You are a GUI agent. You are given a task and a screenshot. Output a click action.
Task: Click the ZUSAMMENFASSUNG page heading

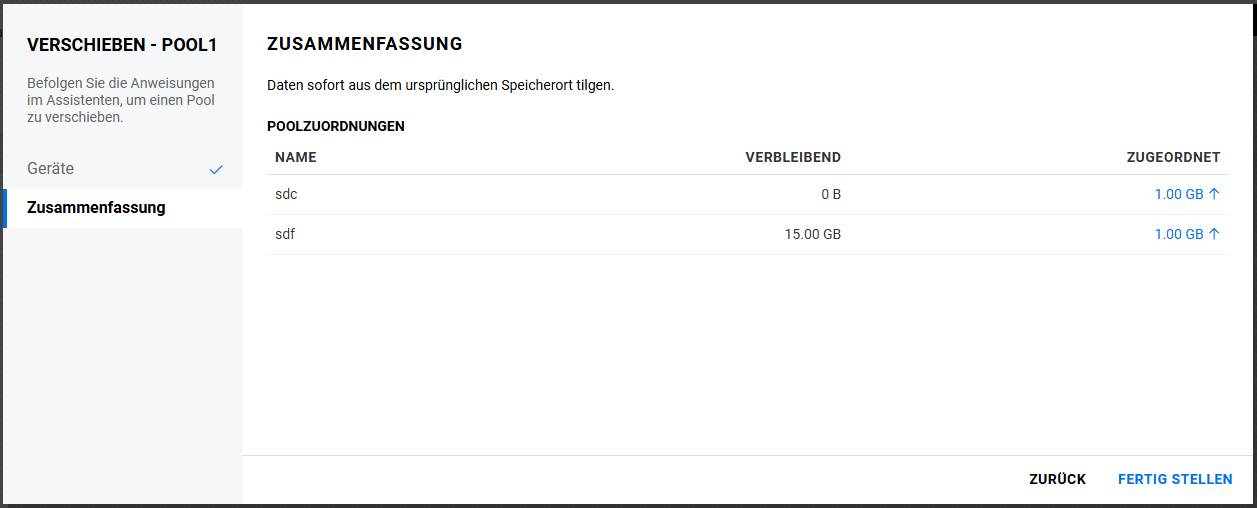[x=365, y=44]
